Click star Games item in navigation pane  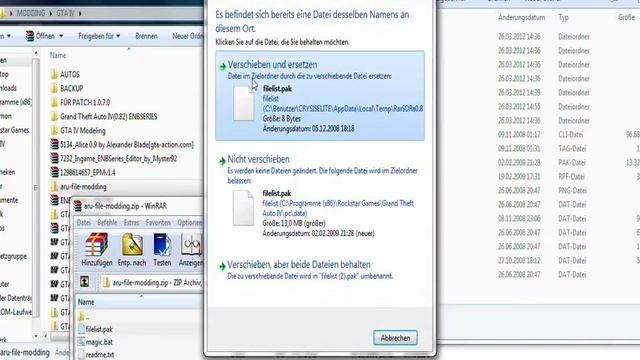pos(15,130)
